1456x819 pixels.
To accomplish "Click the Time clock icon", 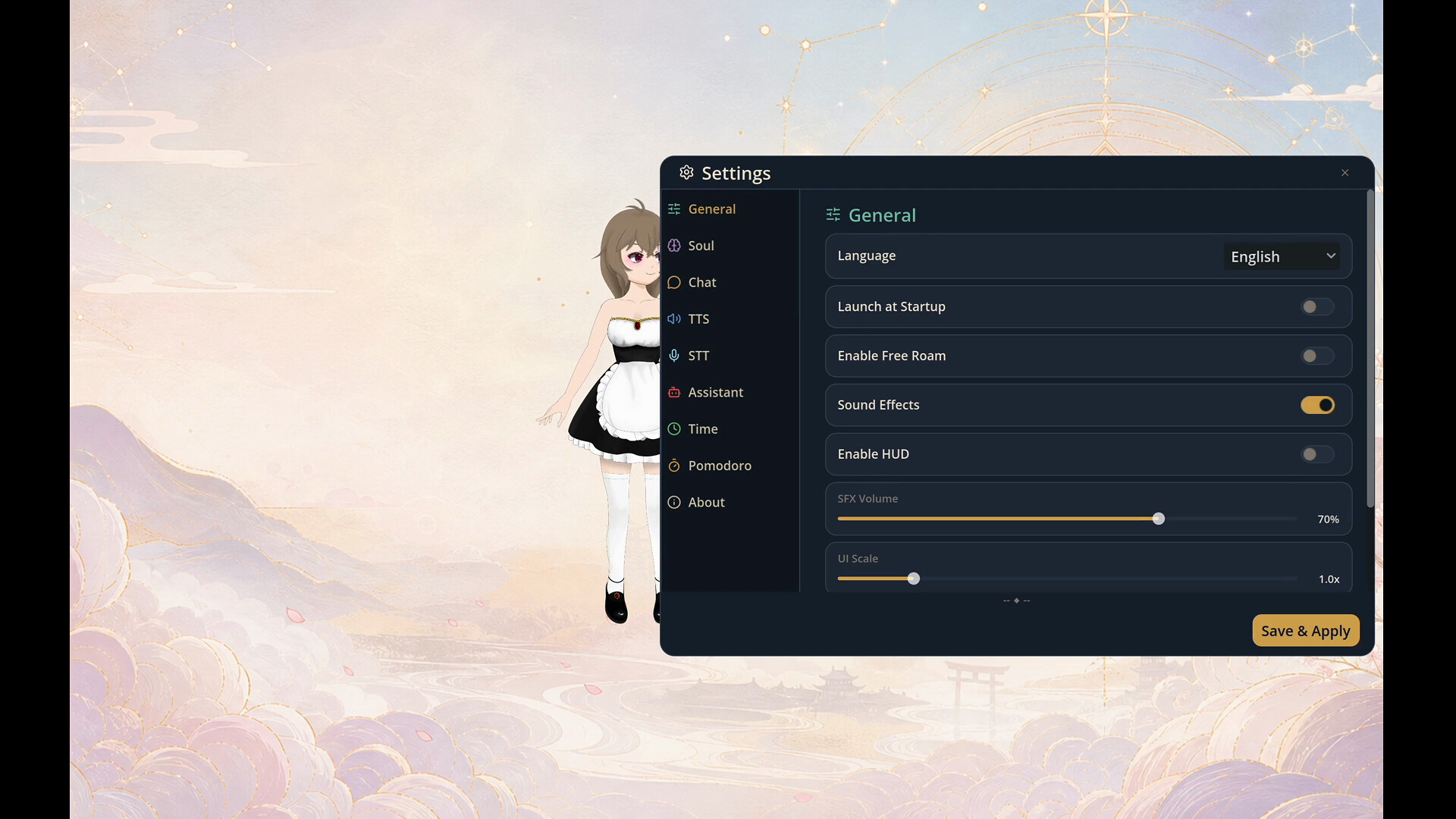I will 674,429.
